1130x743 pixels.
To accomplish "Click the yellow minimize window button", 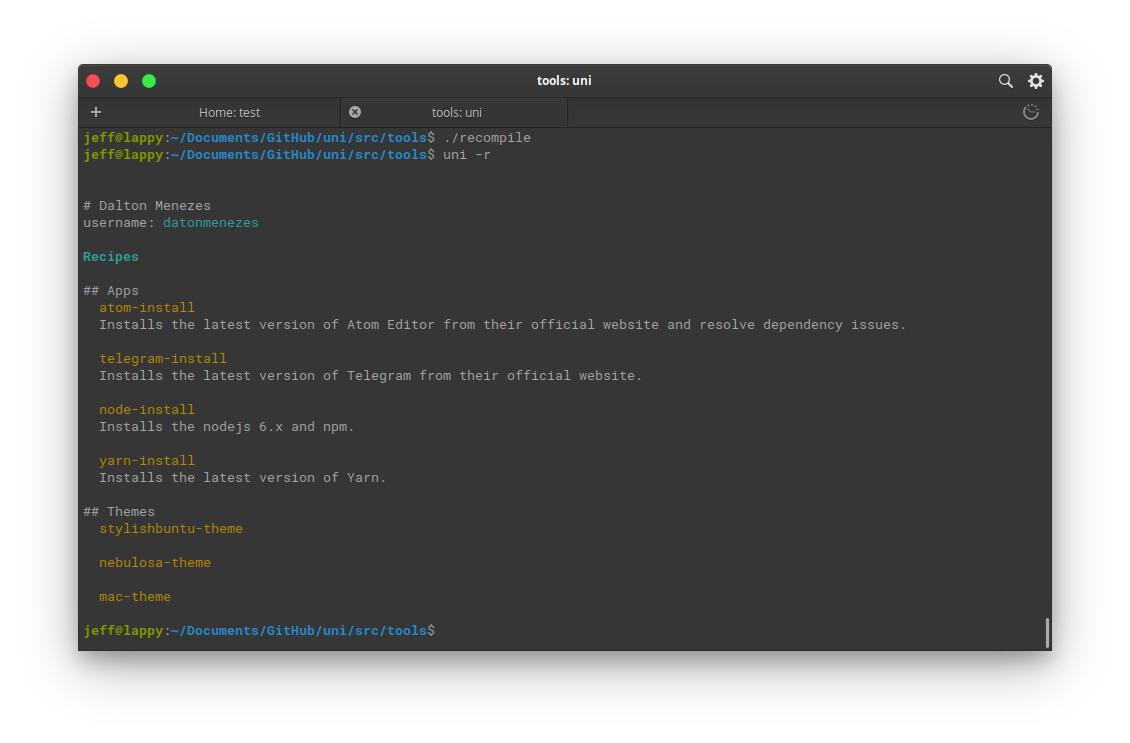I will point(121,81).
